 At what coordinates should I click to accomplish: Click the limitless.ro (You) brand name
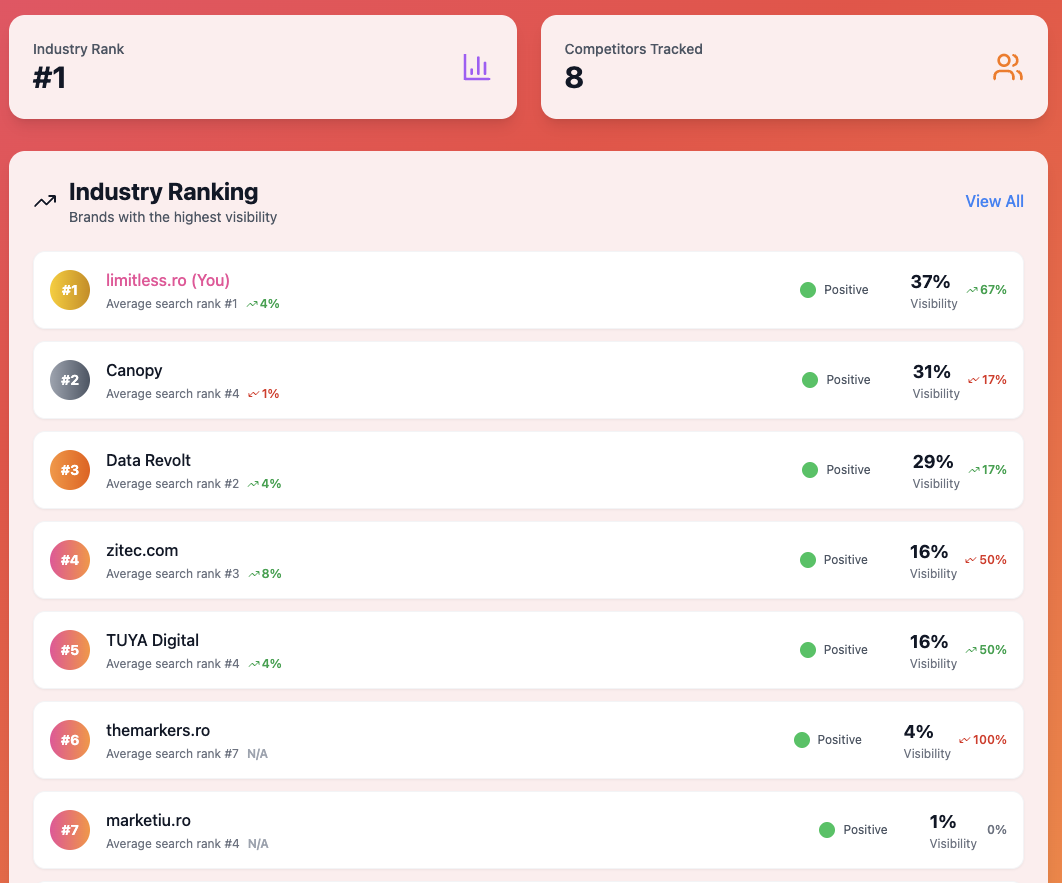pos(168,281)
